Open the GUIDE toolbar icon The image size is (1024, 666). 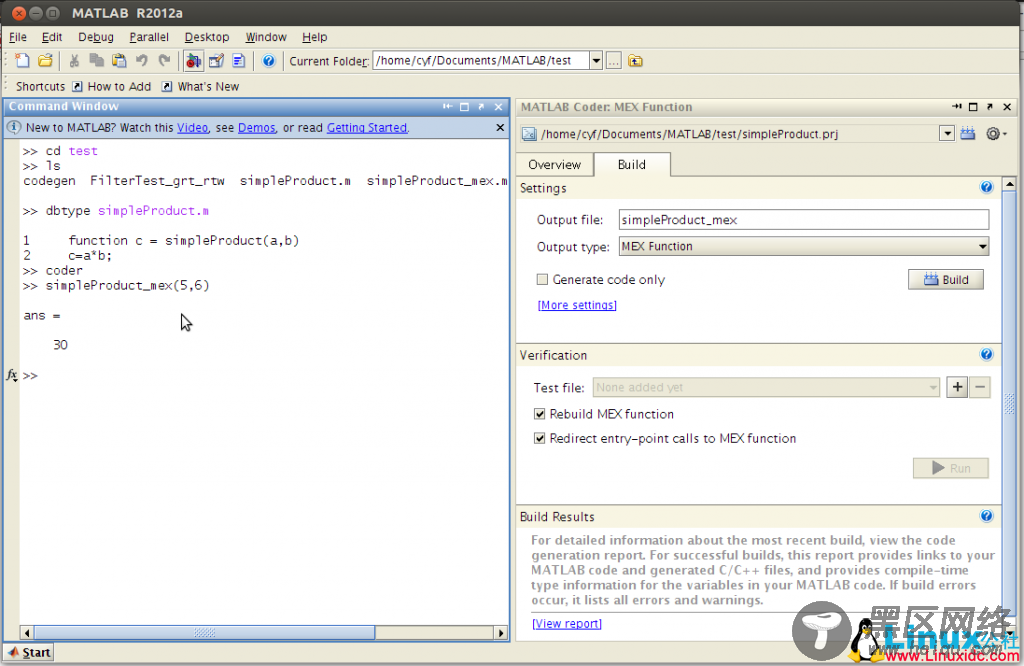click(216, 61)
